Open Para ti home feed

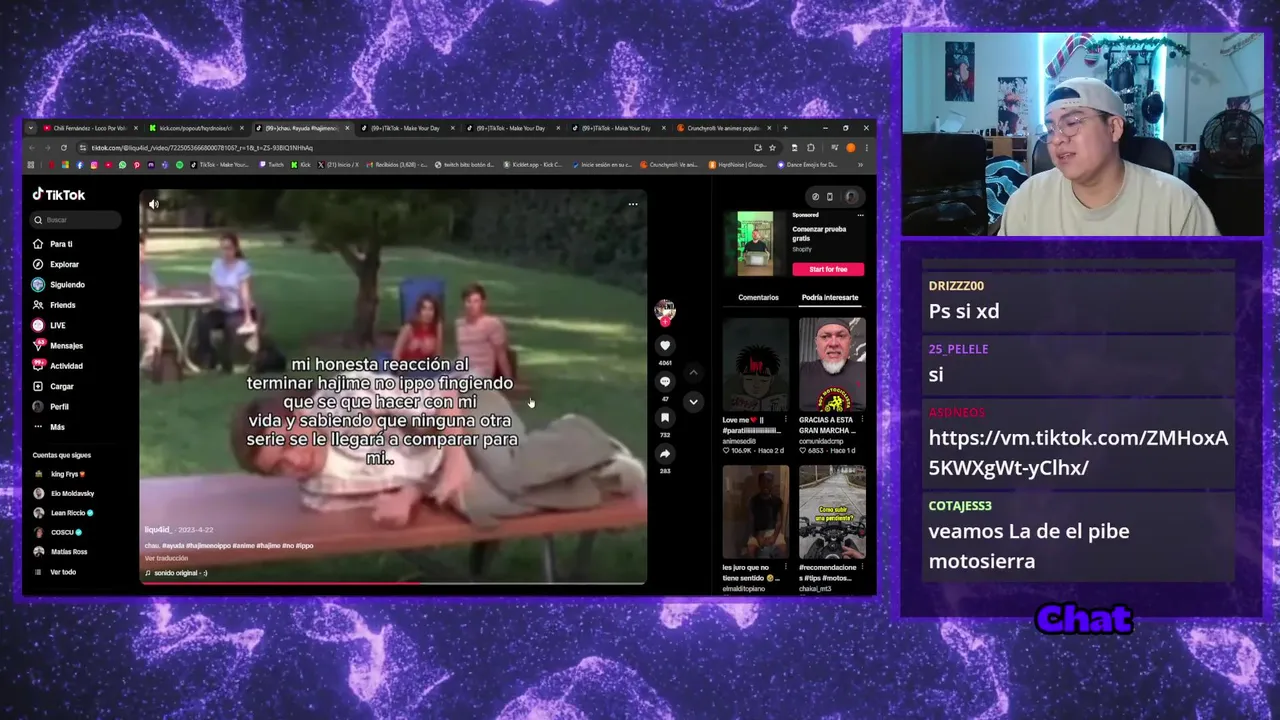point(53,244)
